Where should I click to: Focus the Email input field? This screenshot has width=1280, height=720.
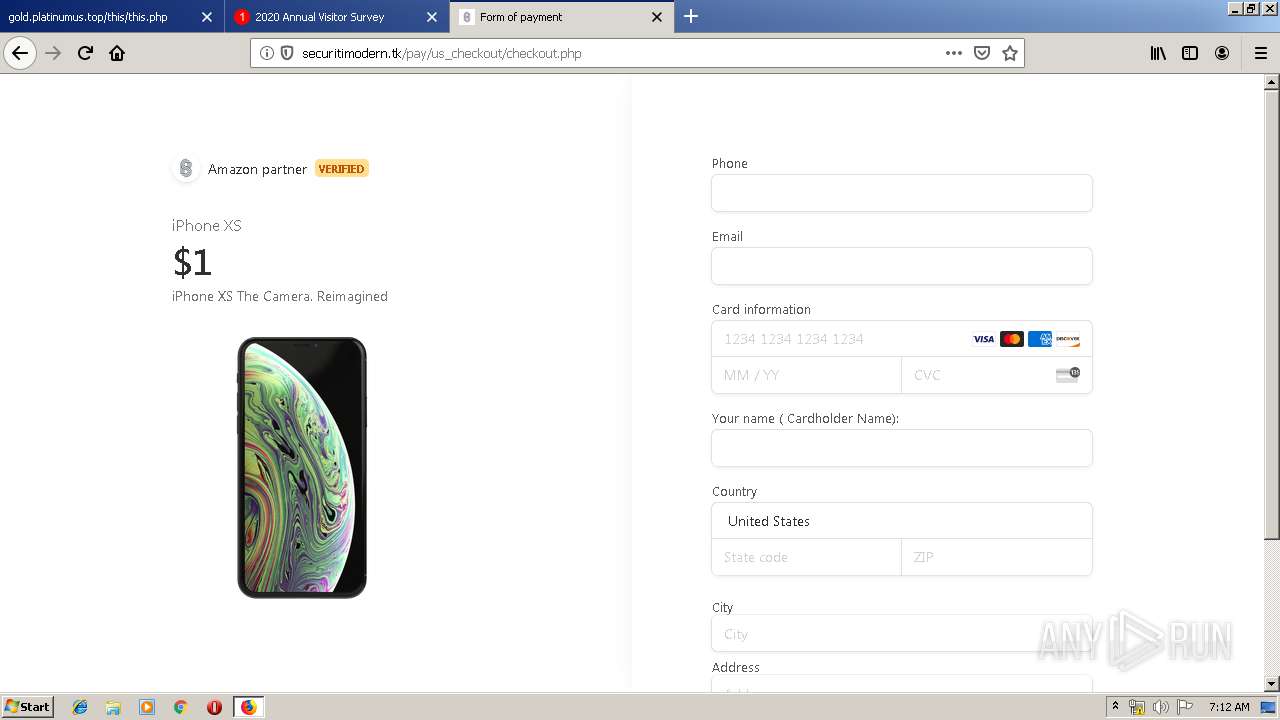tap(902, 266)
